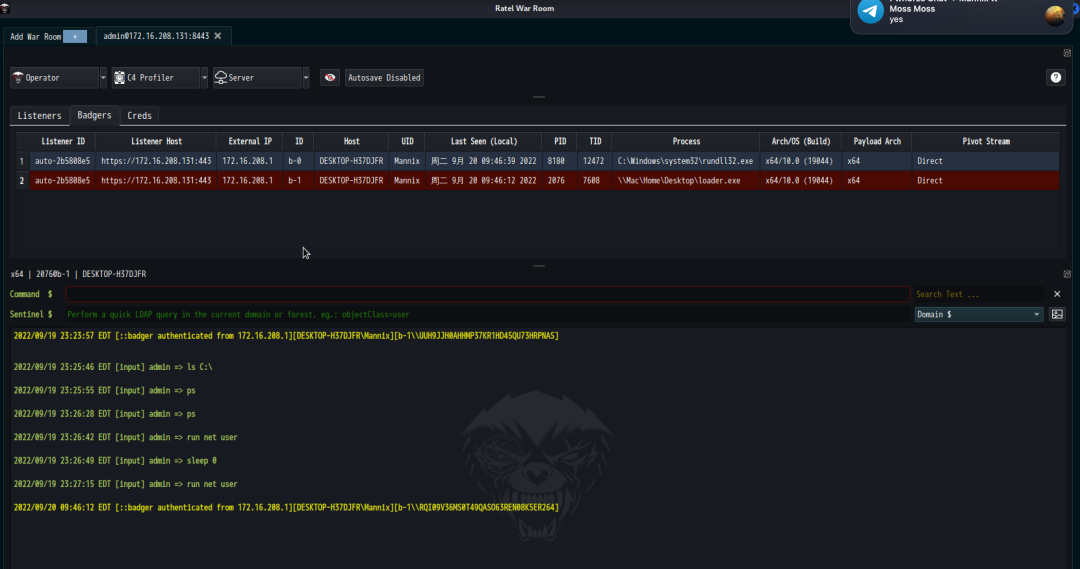Image resolution: width=1080 pixels, height=569 pixels.
Task: Switch to the Creds tab
Action: 139,116
